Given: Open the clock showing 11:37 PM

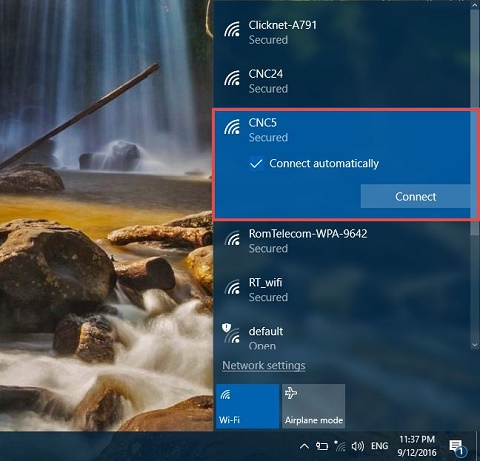Looking at the screenshot, I should (x=417, y=446).
